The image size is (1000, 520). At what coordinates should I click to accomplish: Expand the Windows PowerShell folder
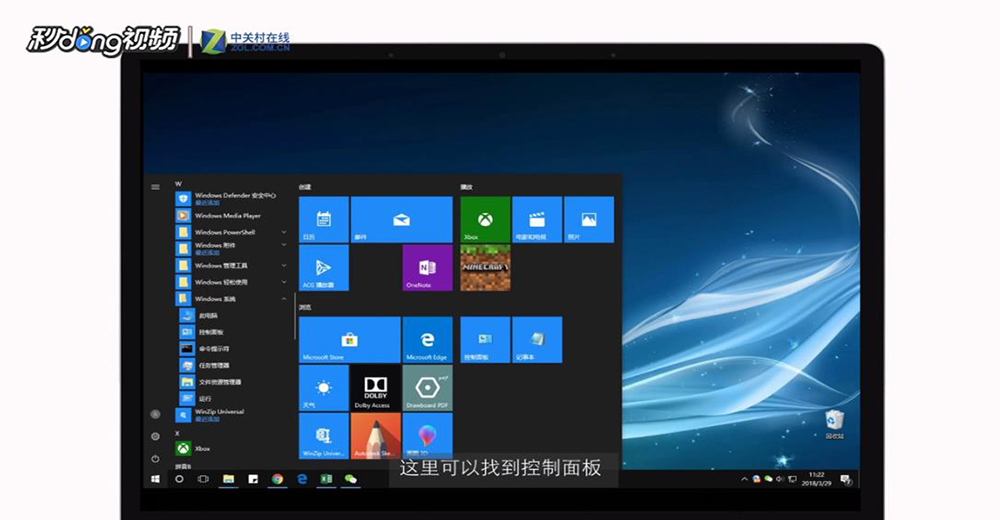[x=231, y=232]
